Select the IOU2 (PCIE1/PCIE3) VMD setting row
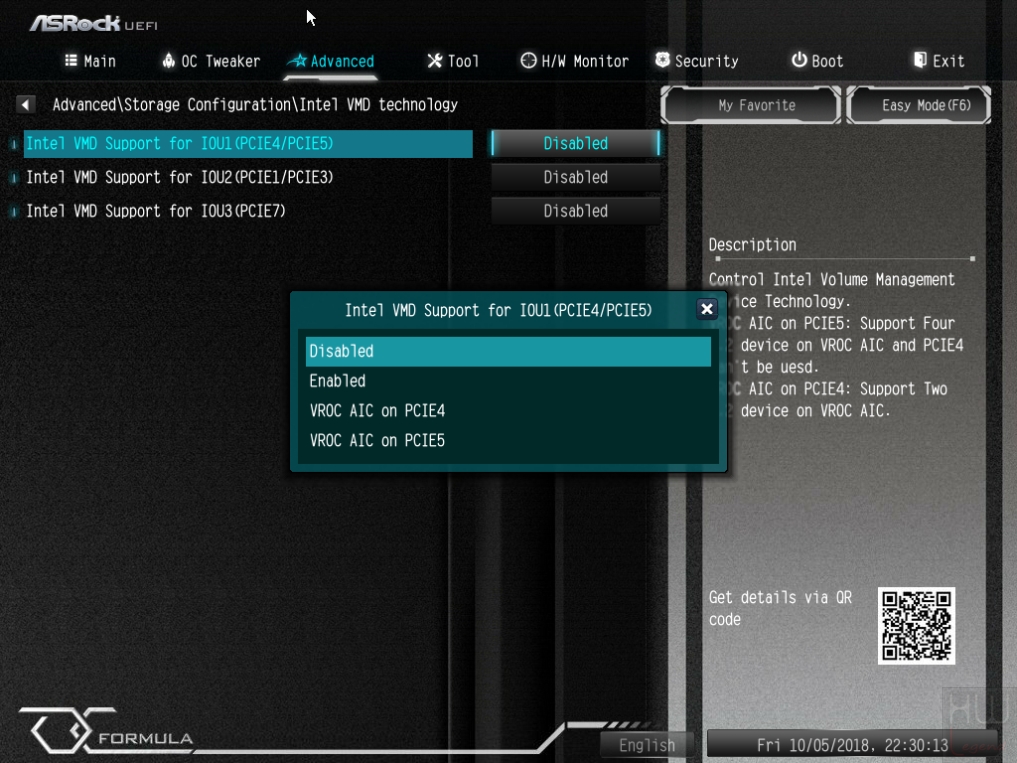 (x=248, y=177)
